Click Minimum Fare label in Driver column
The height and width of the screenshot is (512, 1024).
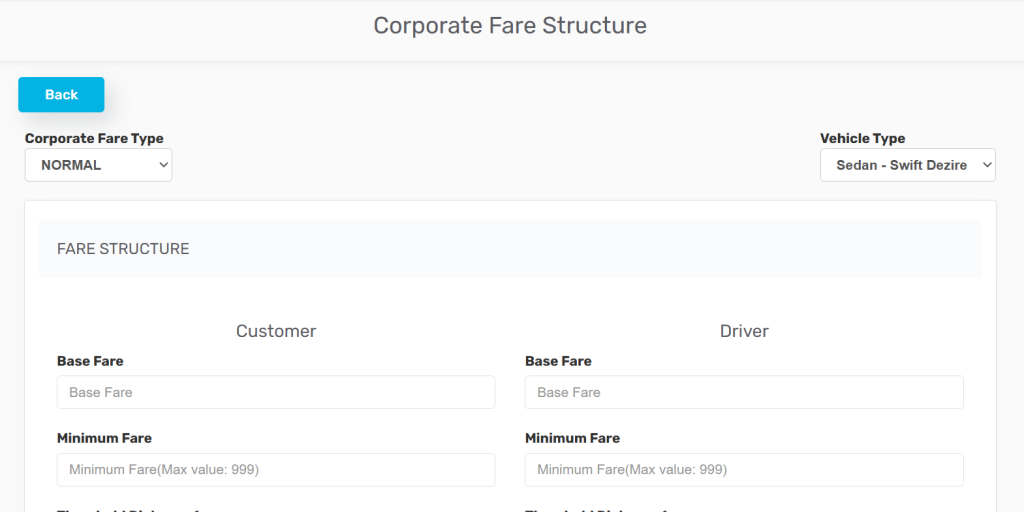pos(572,438)
